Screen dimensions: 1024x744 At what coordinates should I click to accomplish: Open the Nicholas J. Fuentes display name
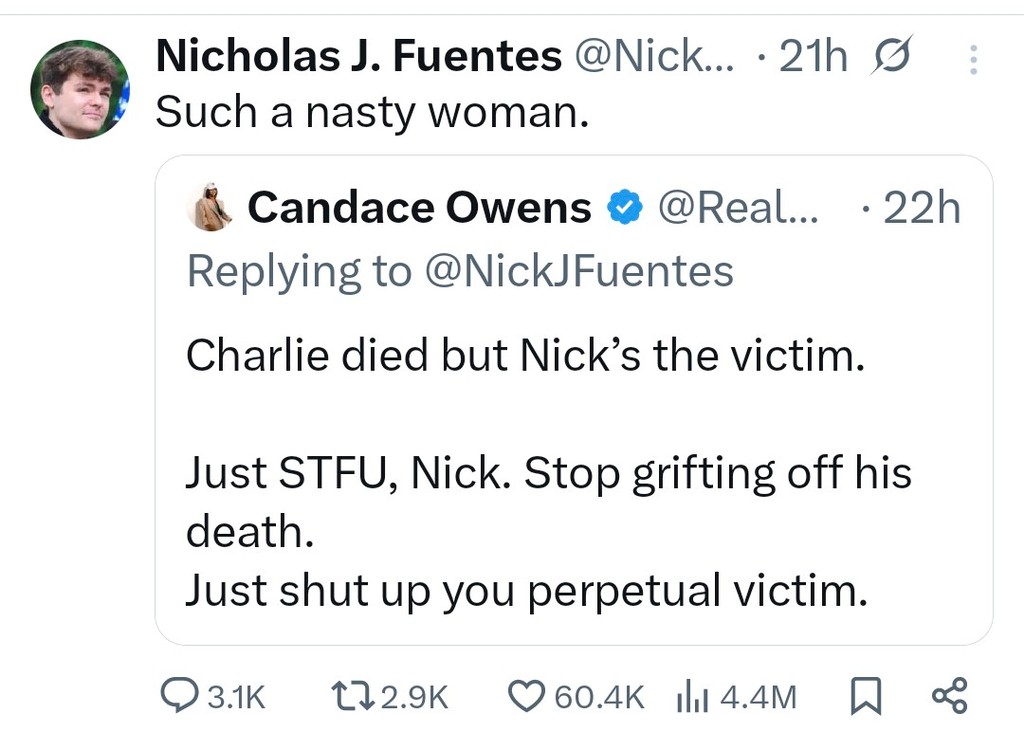point(358,58)
